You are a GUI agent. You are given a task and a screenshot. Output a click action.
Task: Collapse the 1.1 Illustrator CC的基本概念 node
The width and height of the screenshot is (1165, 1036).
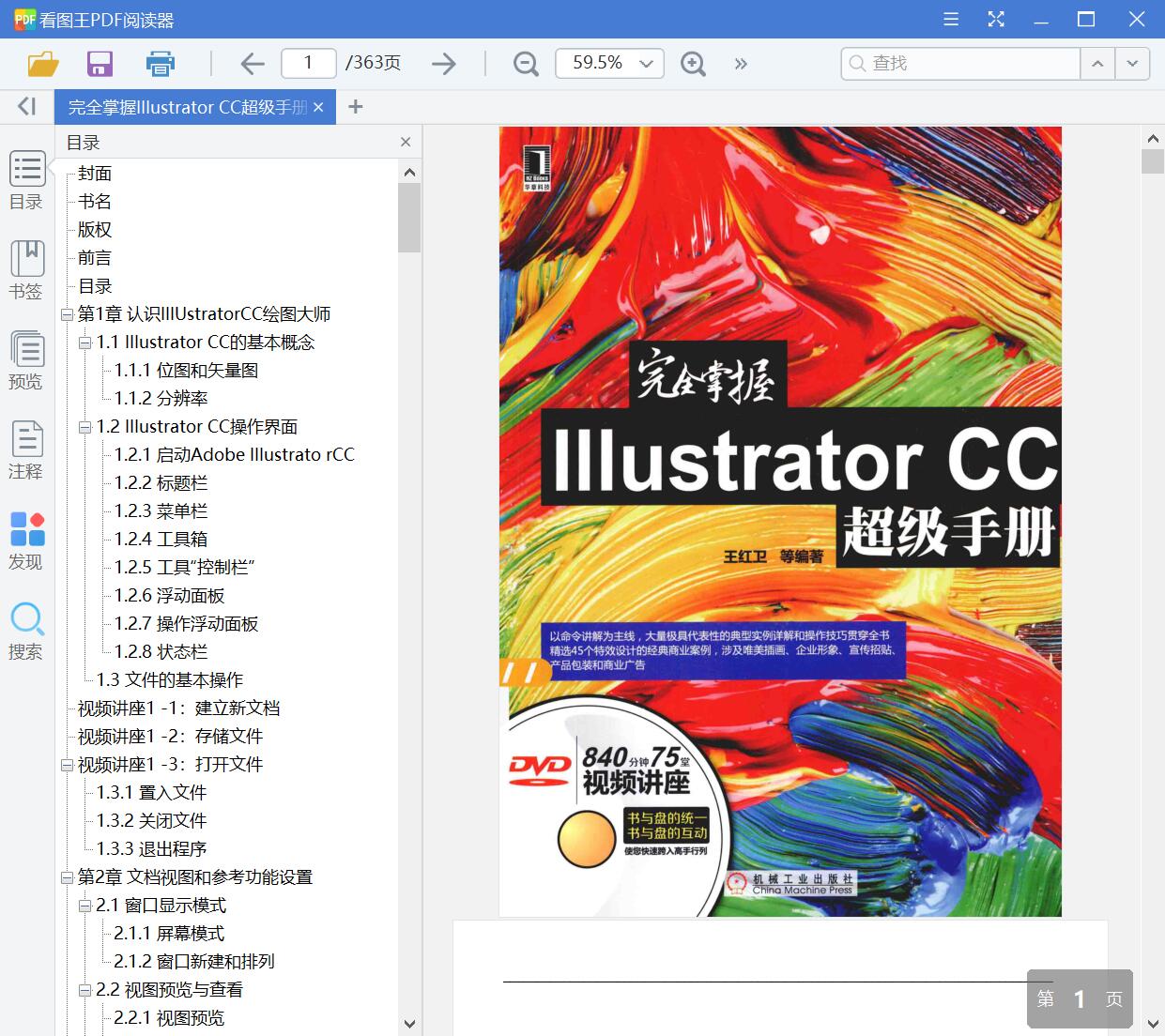[85, 343]
